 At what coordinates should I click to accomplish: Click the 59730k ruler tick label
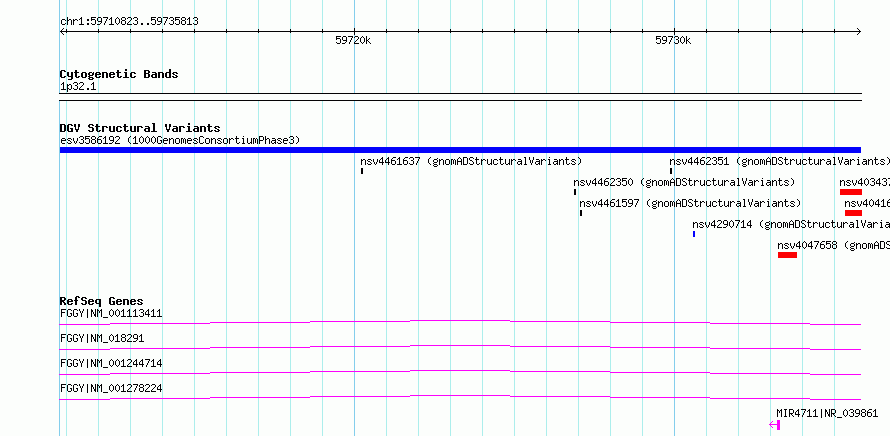673,40
